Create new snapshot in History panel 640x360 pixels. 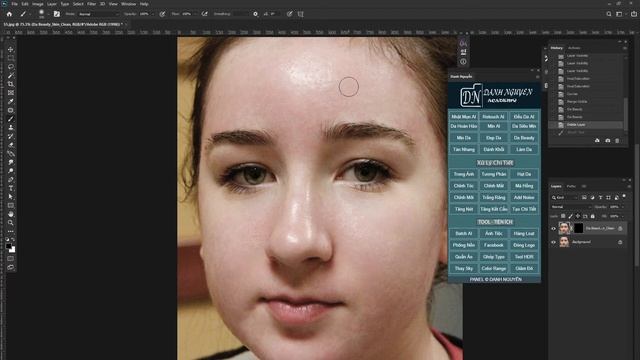tap(607, 140)
